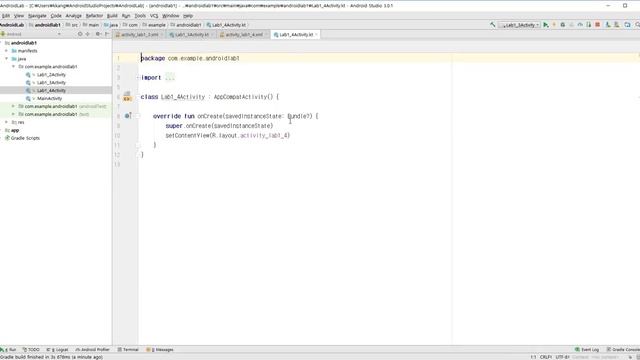Switch to the Lab1_3Activity.kt tab
Screen dimensions: 640x360
(x=192, y=35)
